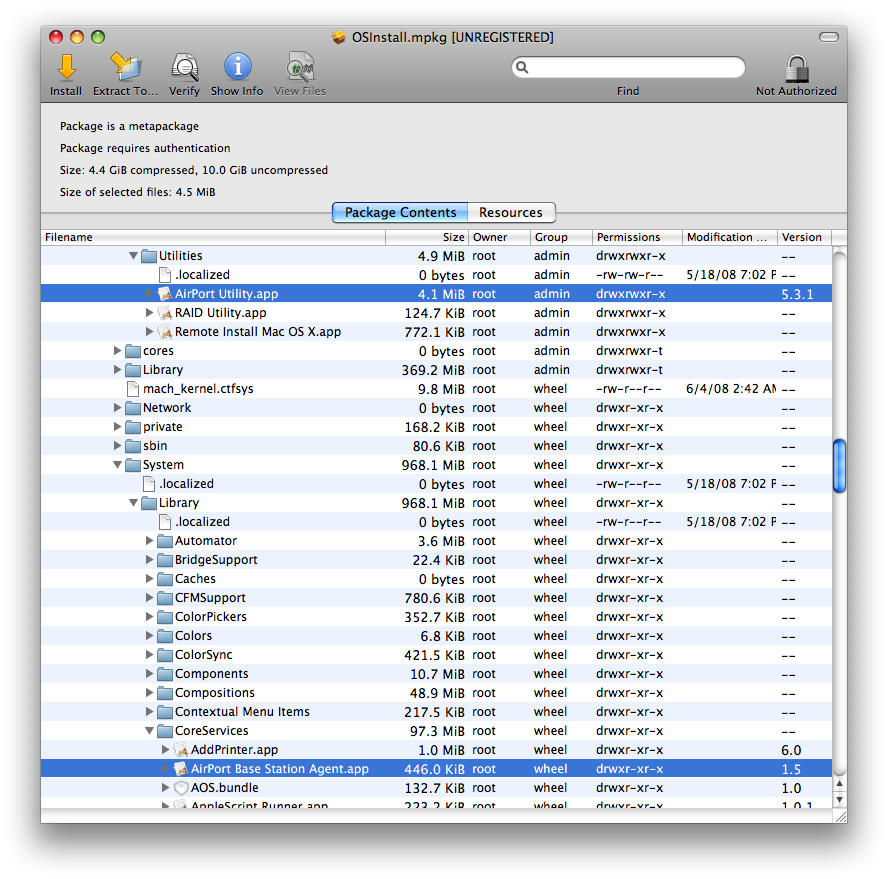The height and width of the screenshot is (879, 888).
Task: Click the -rw-rw-r-- permissions value
Action: 629,275
